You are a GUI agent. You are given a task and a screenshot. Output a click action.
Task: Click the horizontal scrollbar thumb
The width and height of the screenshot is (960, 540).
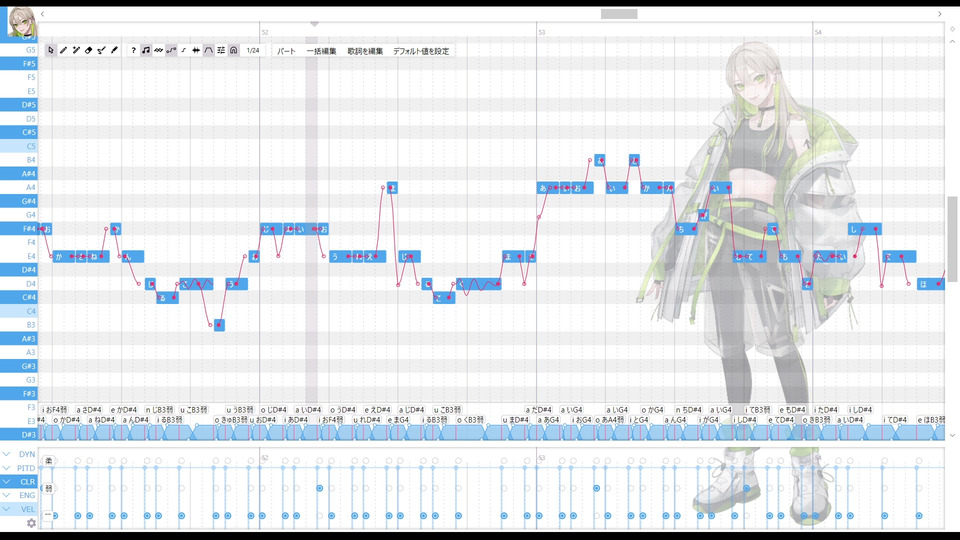[x=619, y=13]
